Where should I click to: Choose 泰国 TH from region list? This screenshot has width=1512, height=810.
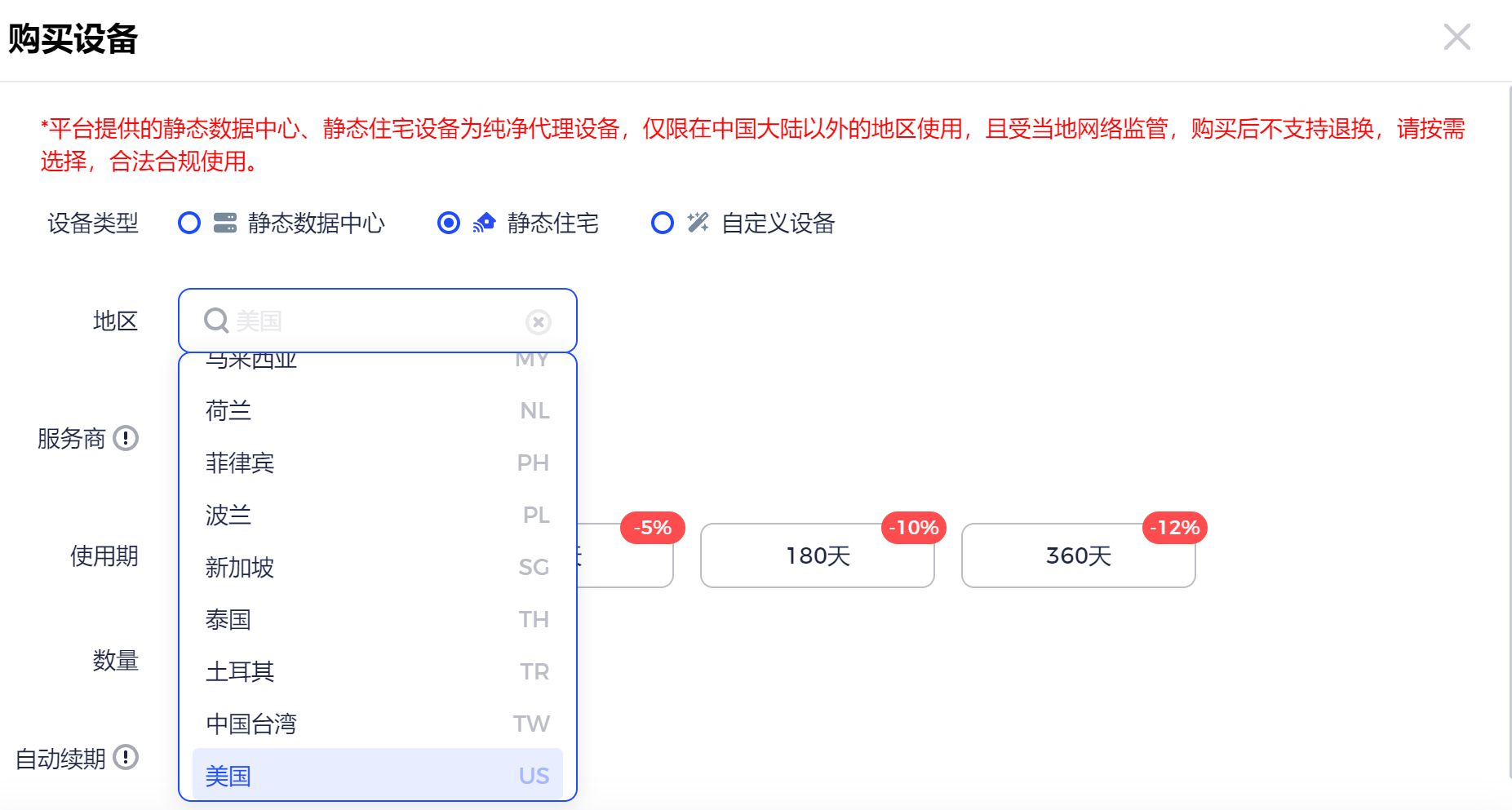(377, 619)
